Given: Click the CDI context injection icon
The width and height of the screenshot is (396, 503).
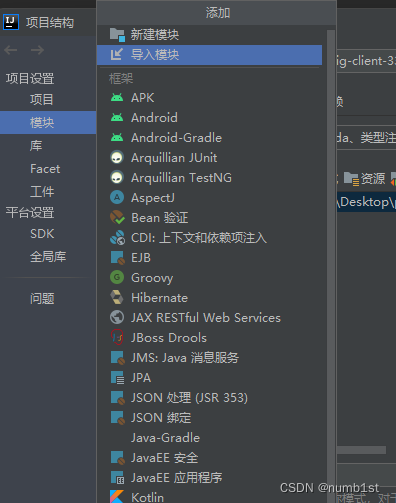Looking at the screenshot, I should click(x=117, y=238).
